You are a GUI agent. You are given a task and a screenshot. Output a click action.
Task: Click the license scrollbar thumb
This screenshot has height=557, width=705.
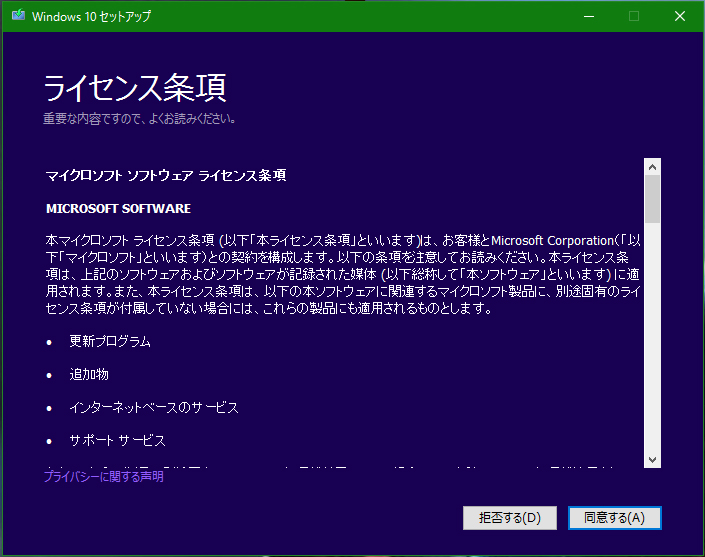click(652, 199)
